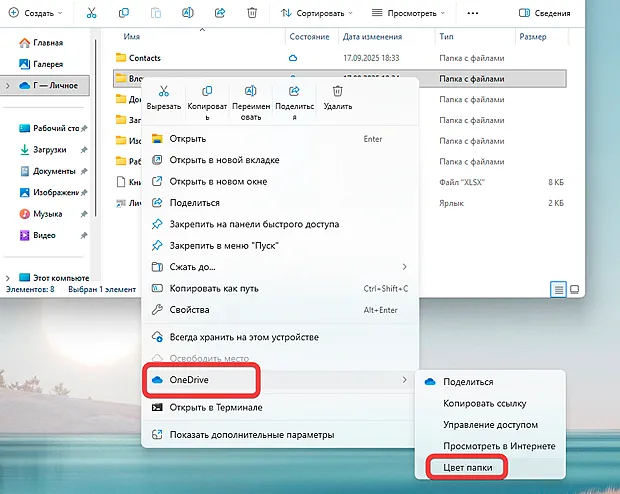Image resolution: width=620 pixels, height=494 pixels.
Task: Open the Сведения details pane
Action: [x=544, y=13]
